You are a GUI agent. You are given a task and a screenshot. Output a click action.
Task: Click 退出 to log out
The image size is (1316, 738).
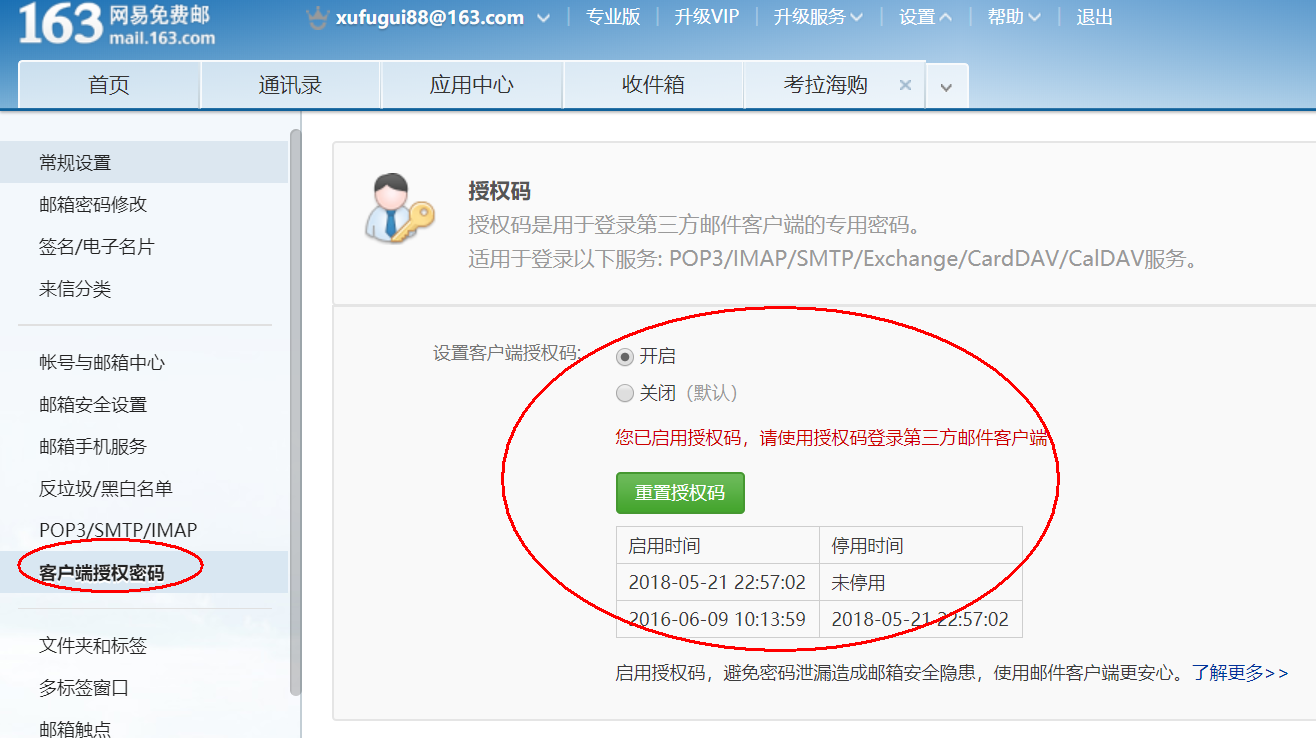pyautogui.click(x=1094, y=17)
